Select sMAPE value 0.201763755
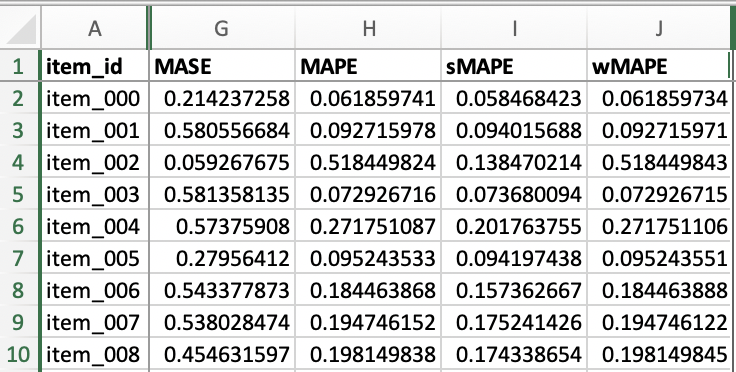This screenshot has height=372, width=736. pos(514,226)
